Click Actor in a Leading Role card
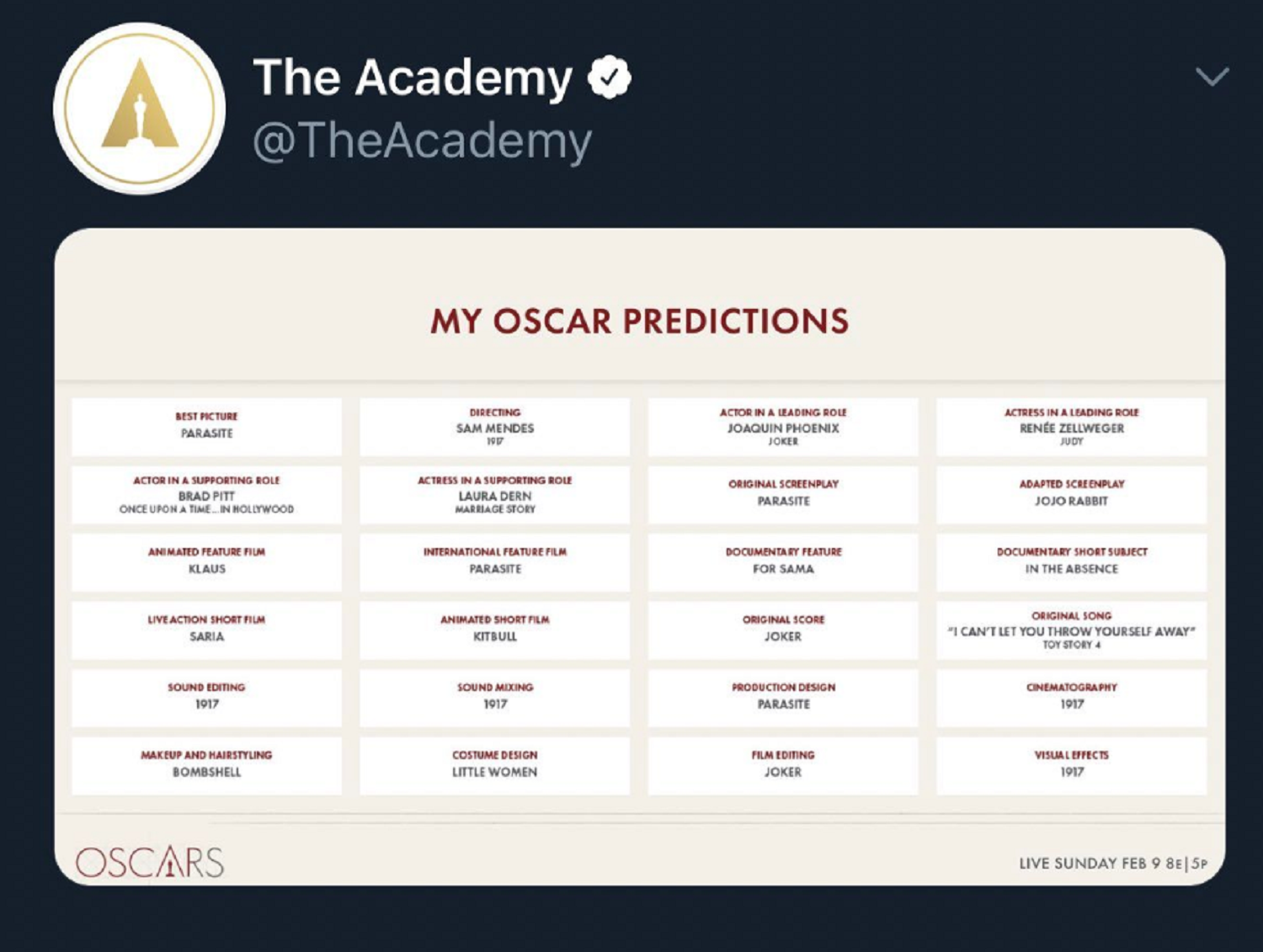 tap(783, 427)
